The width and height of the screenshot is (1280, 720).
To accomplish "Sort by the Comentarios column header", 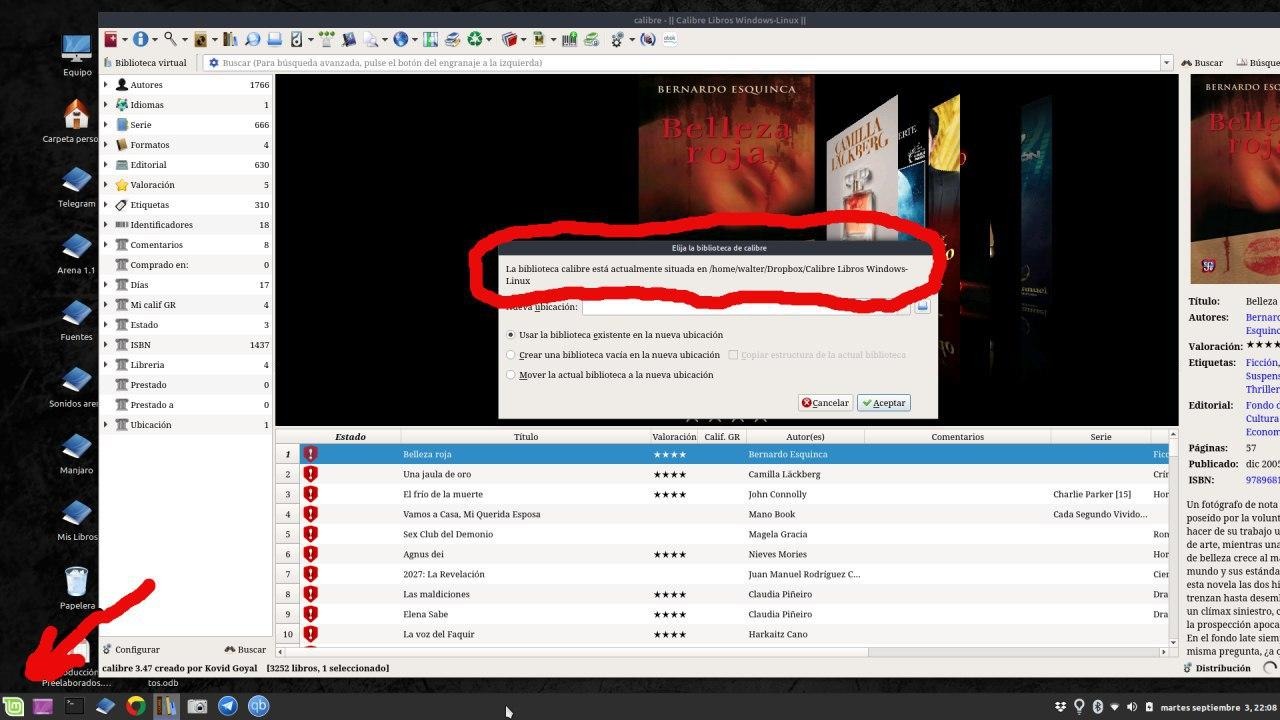I will [x=957, y=437].
